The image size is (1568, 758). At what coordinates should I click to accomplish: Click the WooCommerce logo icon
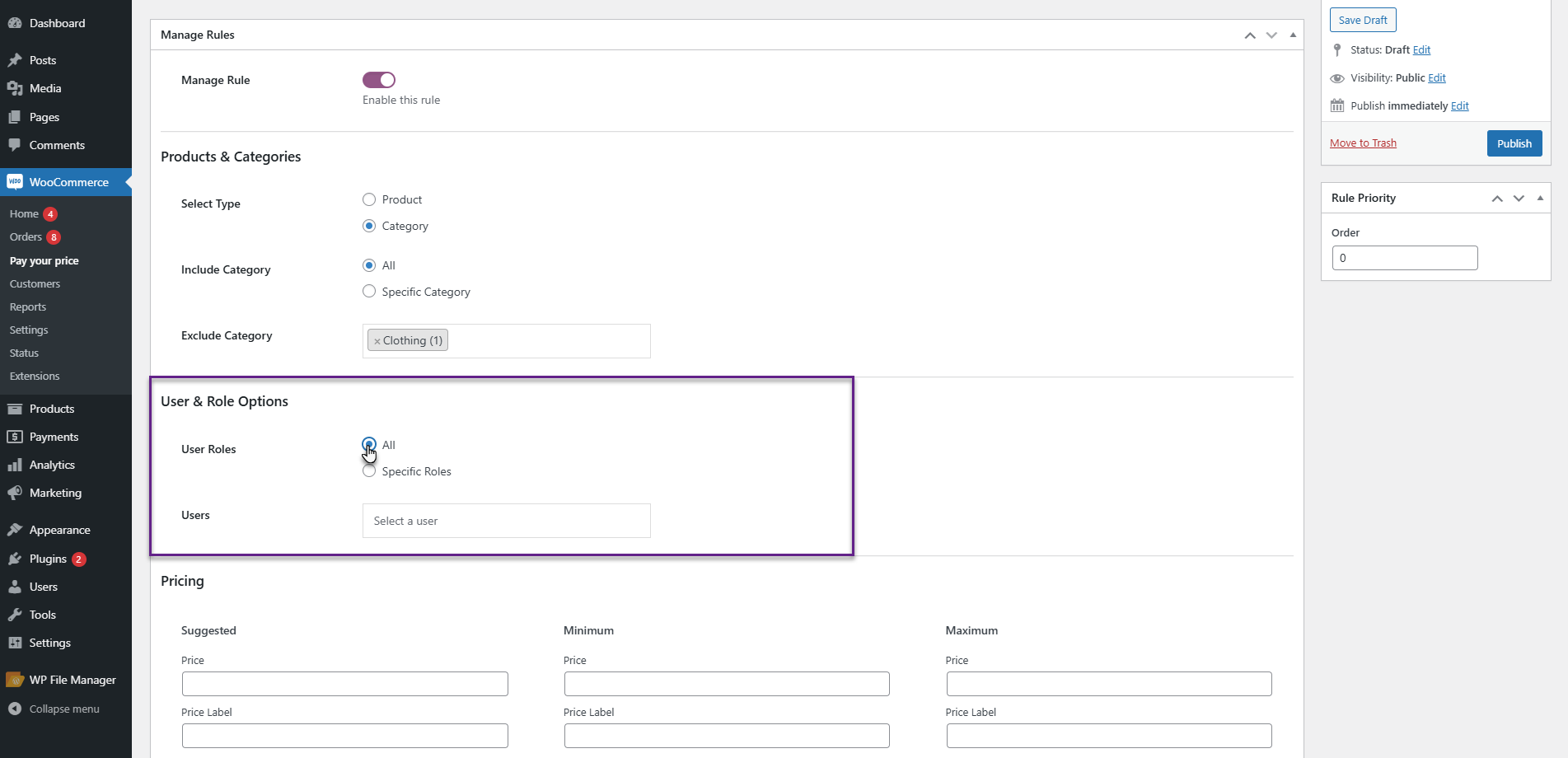tap(15, 182)
